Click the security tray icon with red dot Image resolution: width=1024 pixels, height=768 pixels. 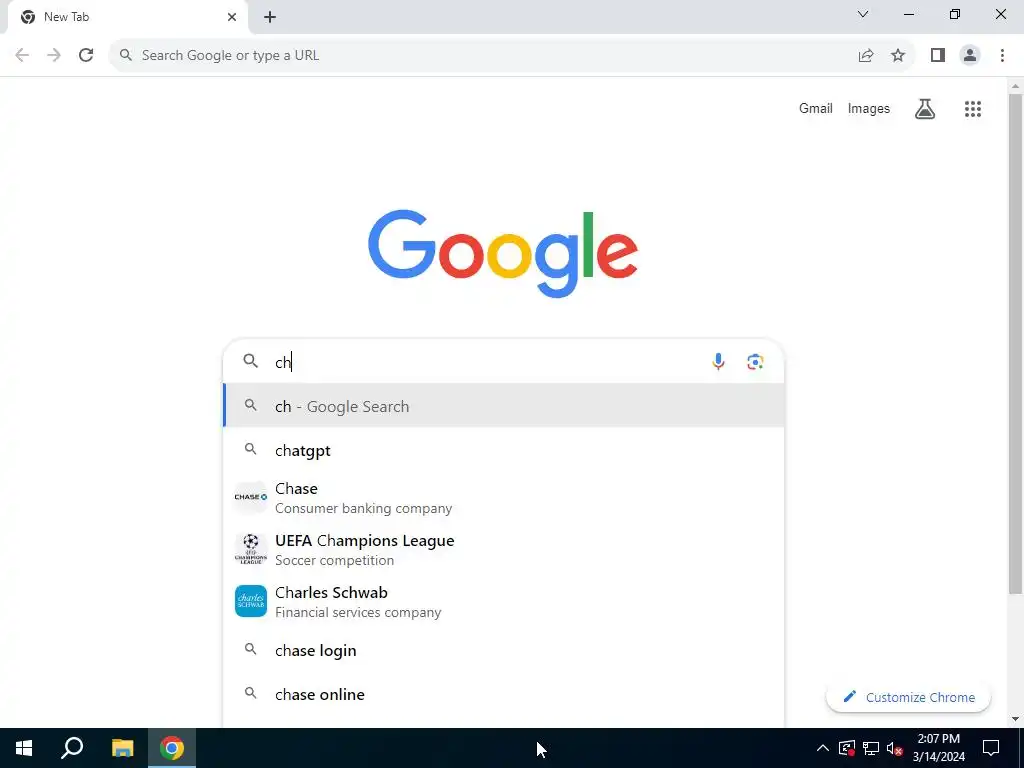pos(847,748)
